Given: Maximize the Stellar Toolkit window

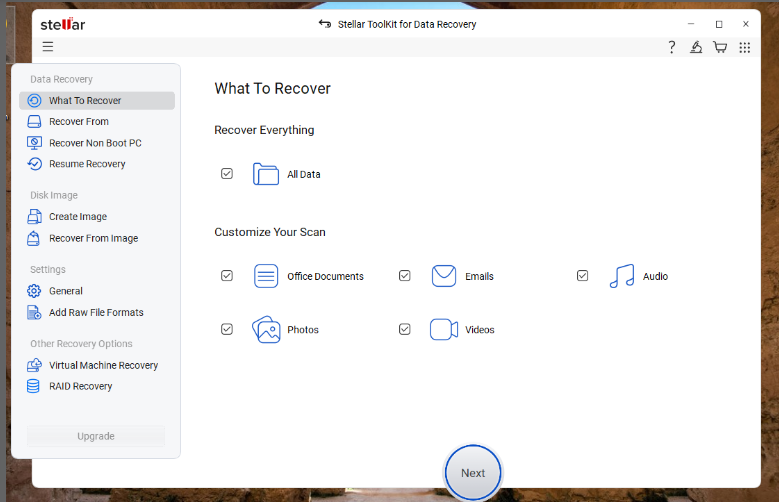Looking at the screenshot, I should pos(719,24).
